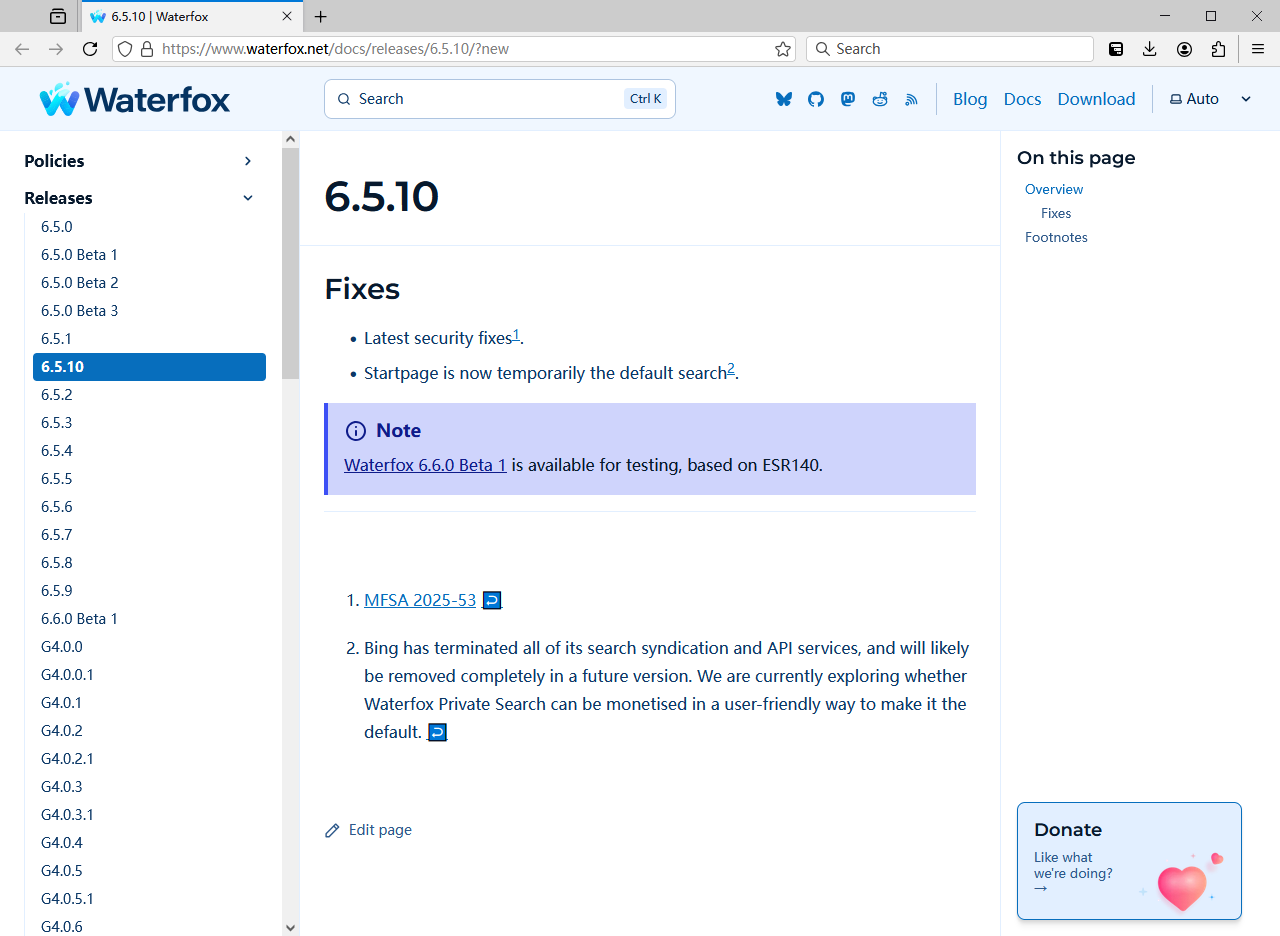Follow footnote 2 after default search
This screenshot has width=1280, height=936.
pyautogui.click(x=731, y=369)
